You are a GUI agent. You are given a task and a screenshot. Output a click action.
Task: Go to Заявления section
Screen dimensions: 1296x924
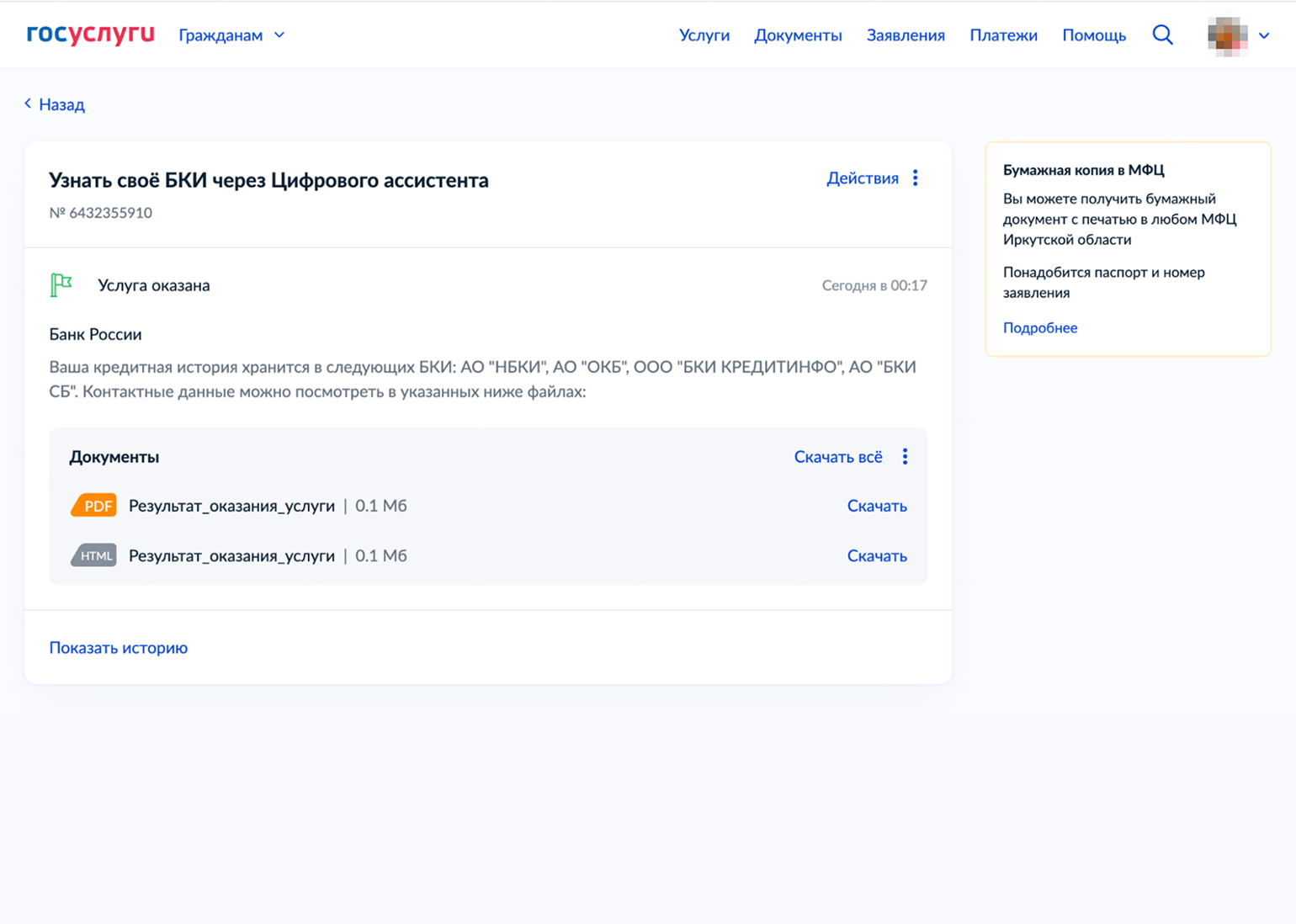pos(906,35)
